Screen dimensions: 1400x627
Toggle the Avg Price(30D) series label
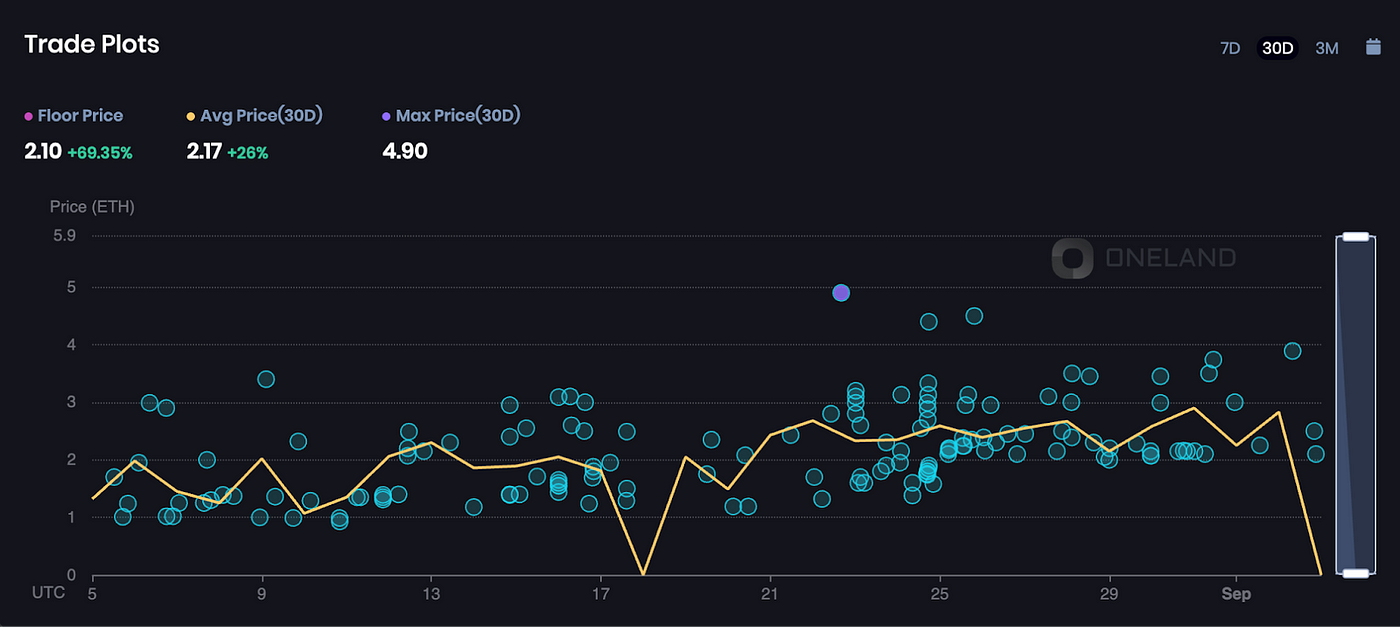261,116
